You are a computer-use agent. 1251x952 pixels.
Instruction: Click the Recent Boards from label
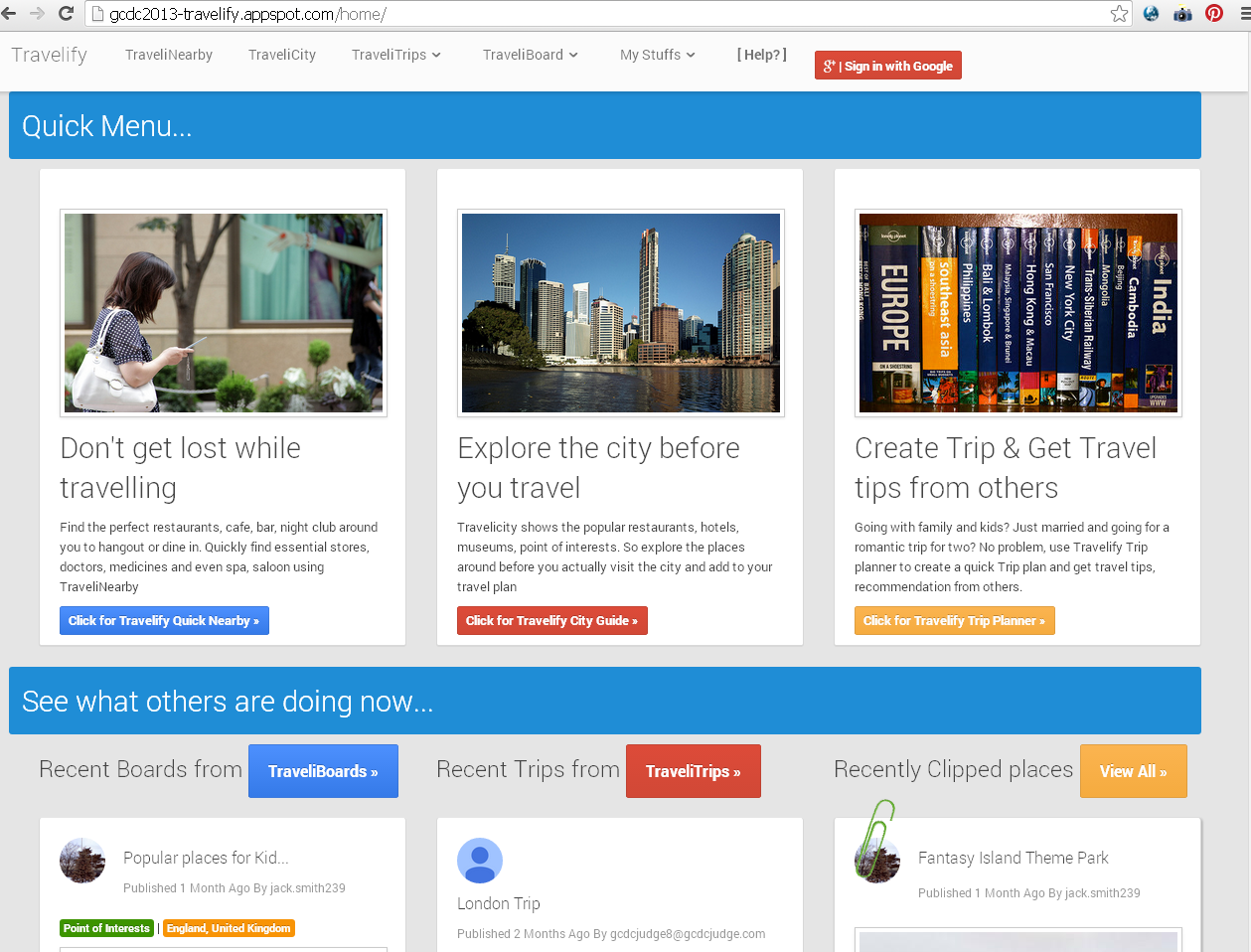point(140,769)
